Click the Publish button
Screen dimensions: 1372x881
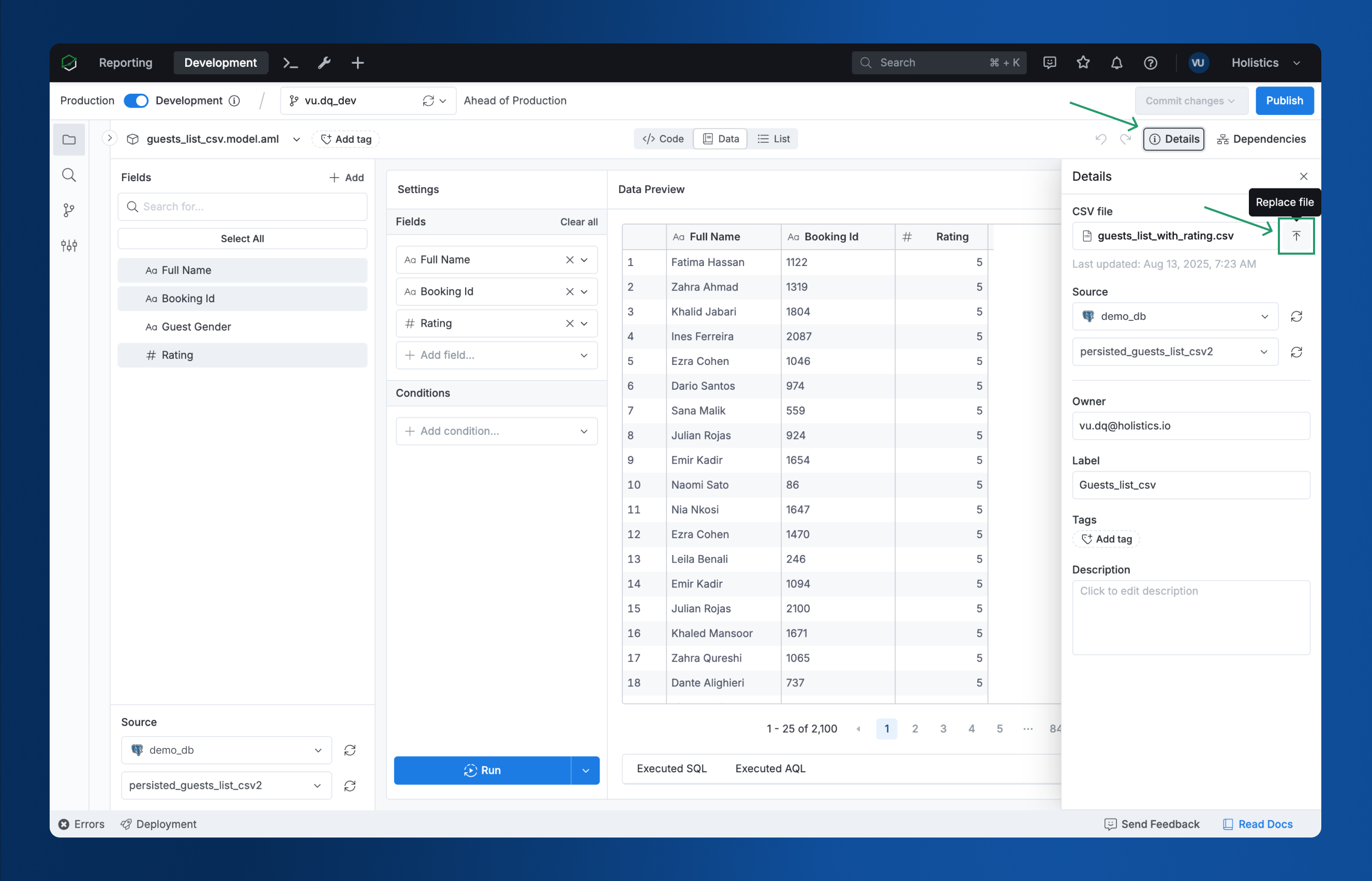(1284, 101)
